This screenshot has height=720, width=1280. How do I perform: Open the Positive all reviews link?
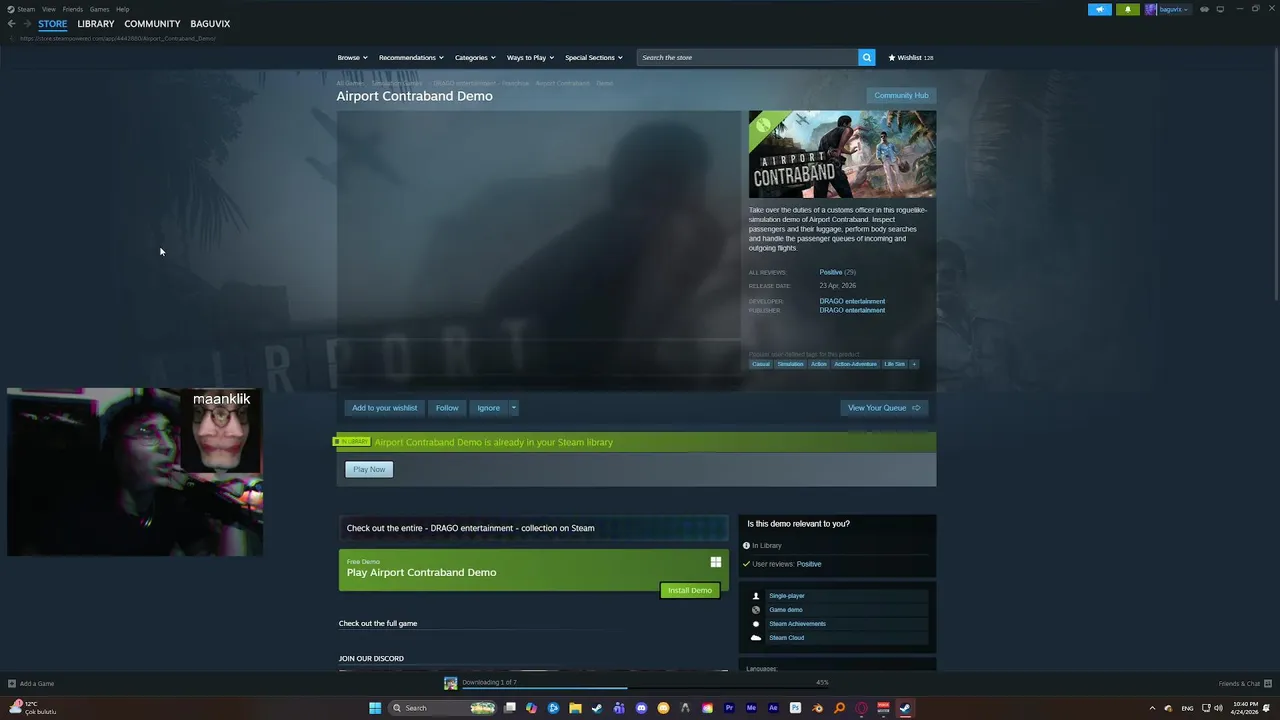831,272
